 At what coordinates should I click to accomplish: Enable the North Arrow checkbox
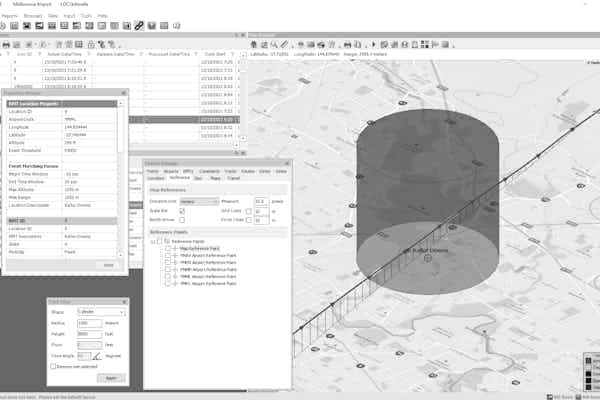(182, 220)
